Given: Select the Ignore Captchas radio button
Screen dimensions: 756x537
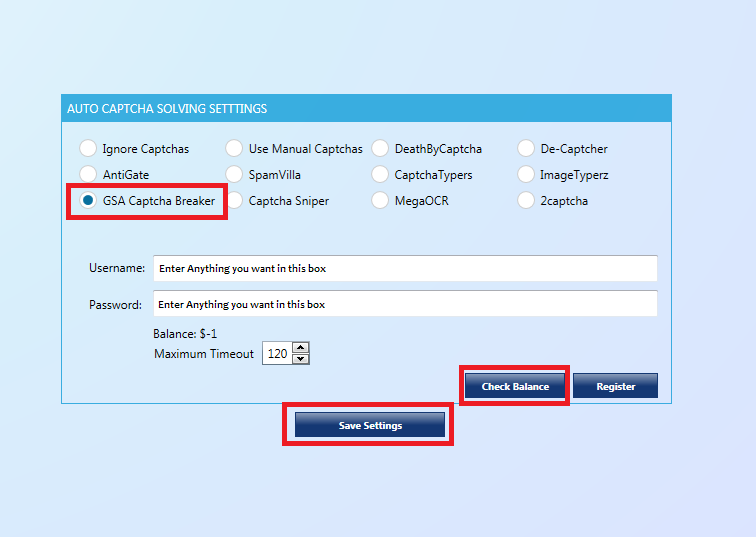Looking at the screenshot, I should tap(88, 149).
